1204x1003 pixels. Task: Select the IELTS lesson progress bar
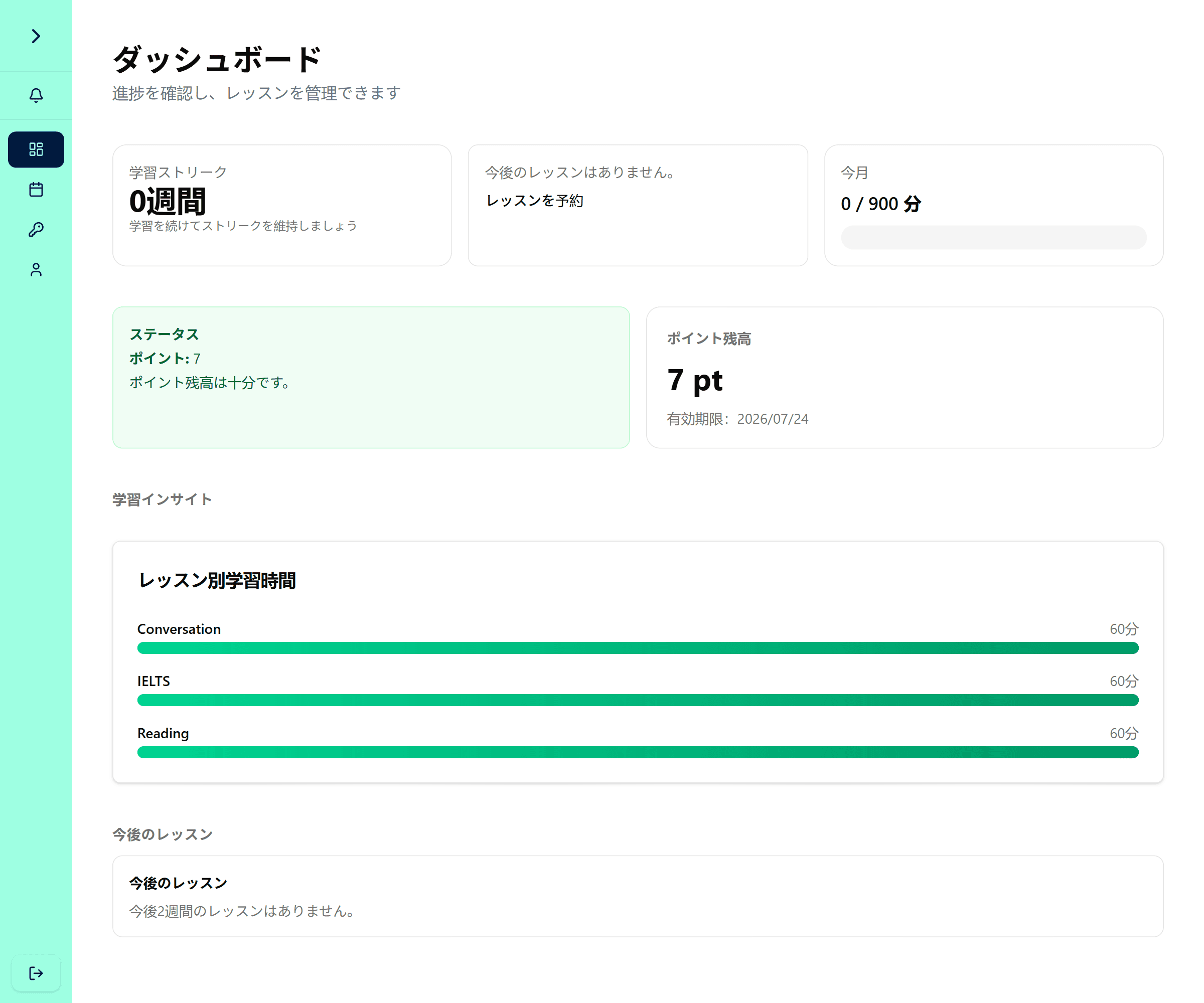pyautogui.click(x=637, y=700)
